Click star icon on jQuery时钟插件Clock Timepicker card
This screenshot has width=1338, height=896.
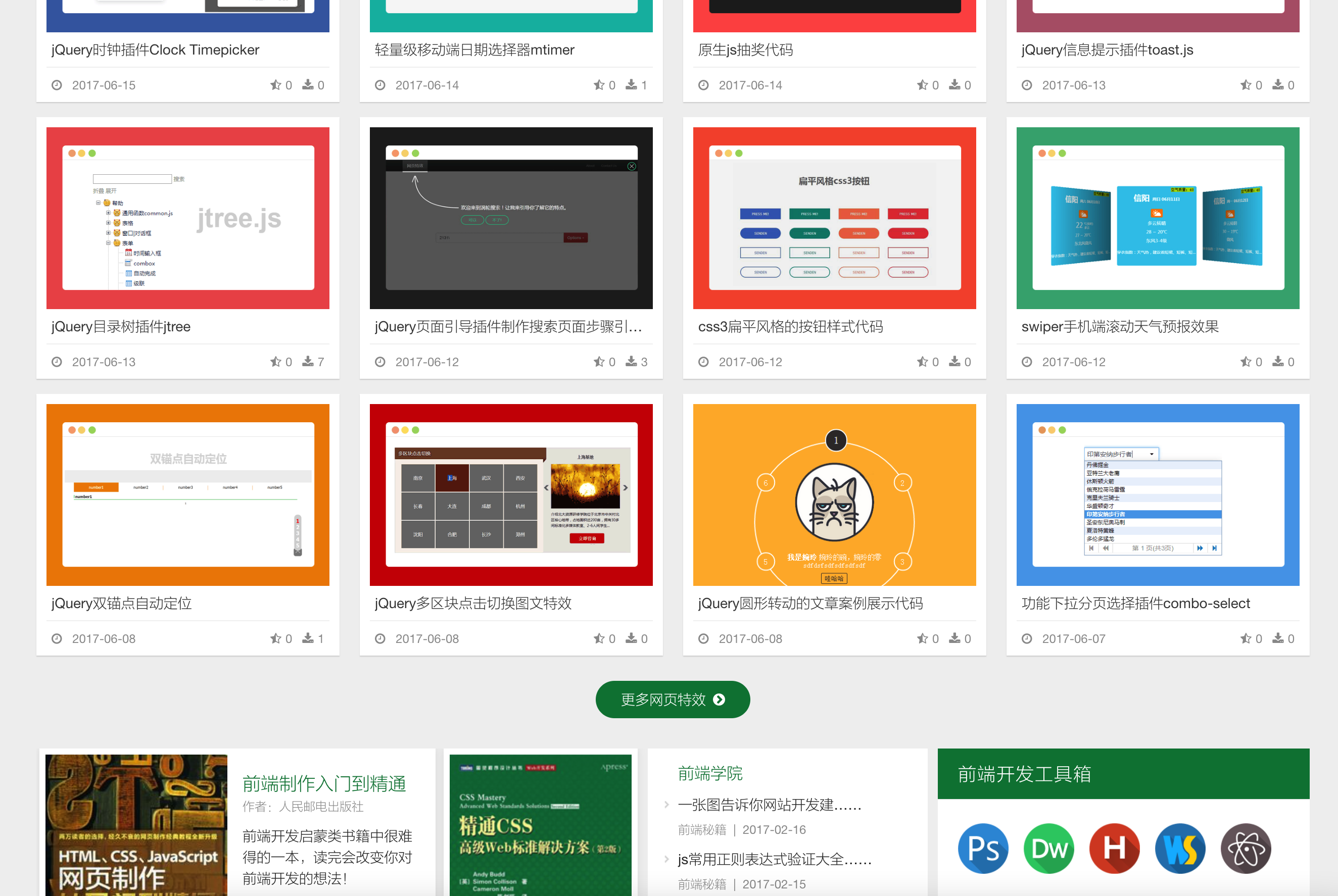tap(275, 85)
